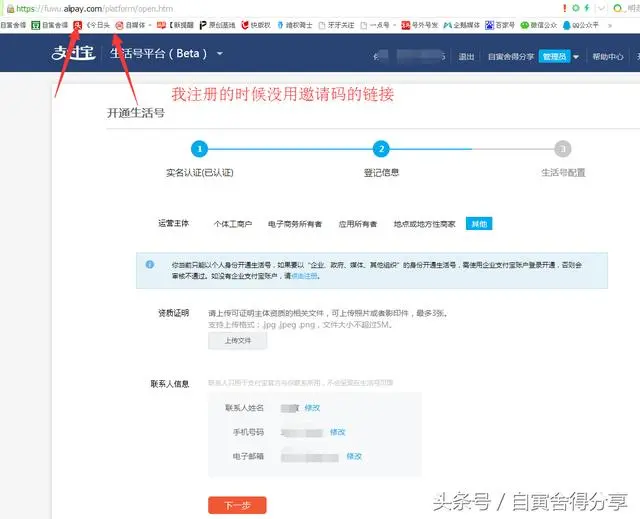Click the 点击注册 link in the notice
This screenshot has width=640, height=519.
pyautogui.click(x=304, y=276)
